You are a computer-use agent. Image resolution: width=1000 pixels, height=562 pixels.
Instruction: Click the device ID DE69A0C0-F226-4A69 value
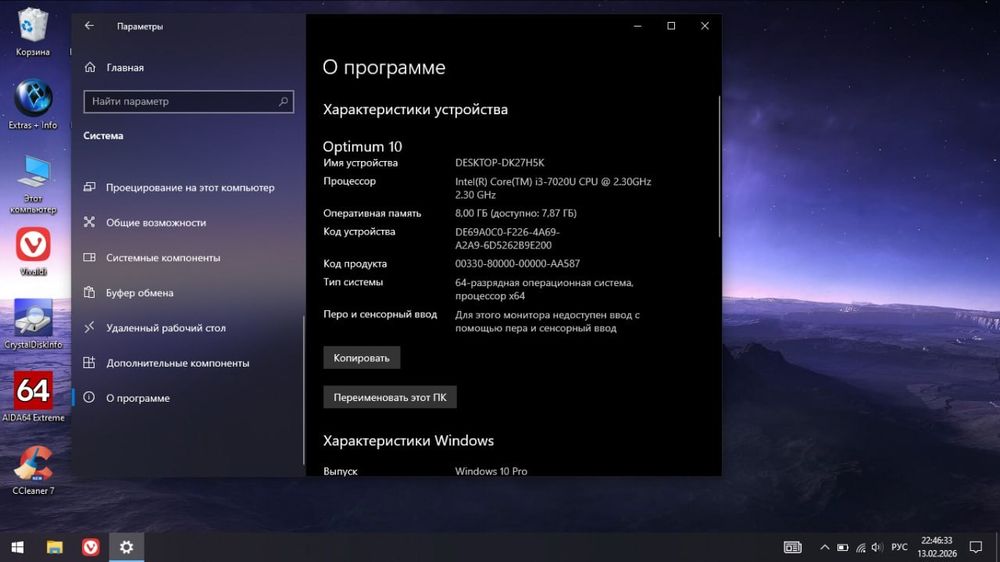(507, 239)
